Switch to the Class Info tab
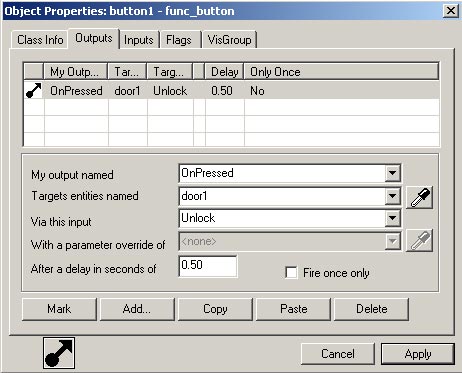 tap(40, 40)
